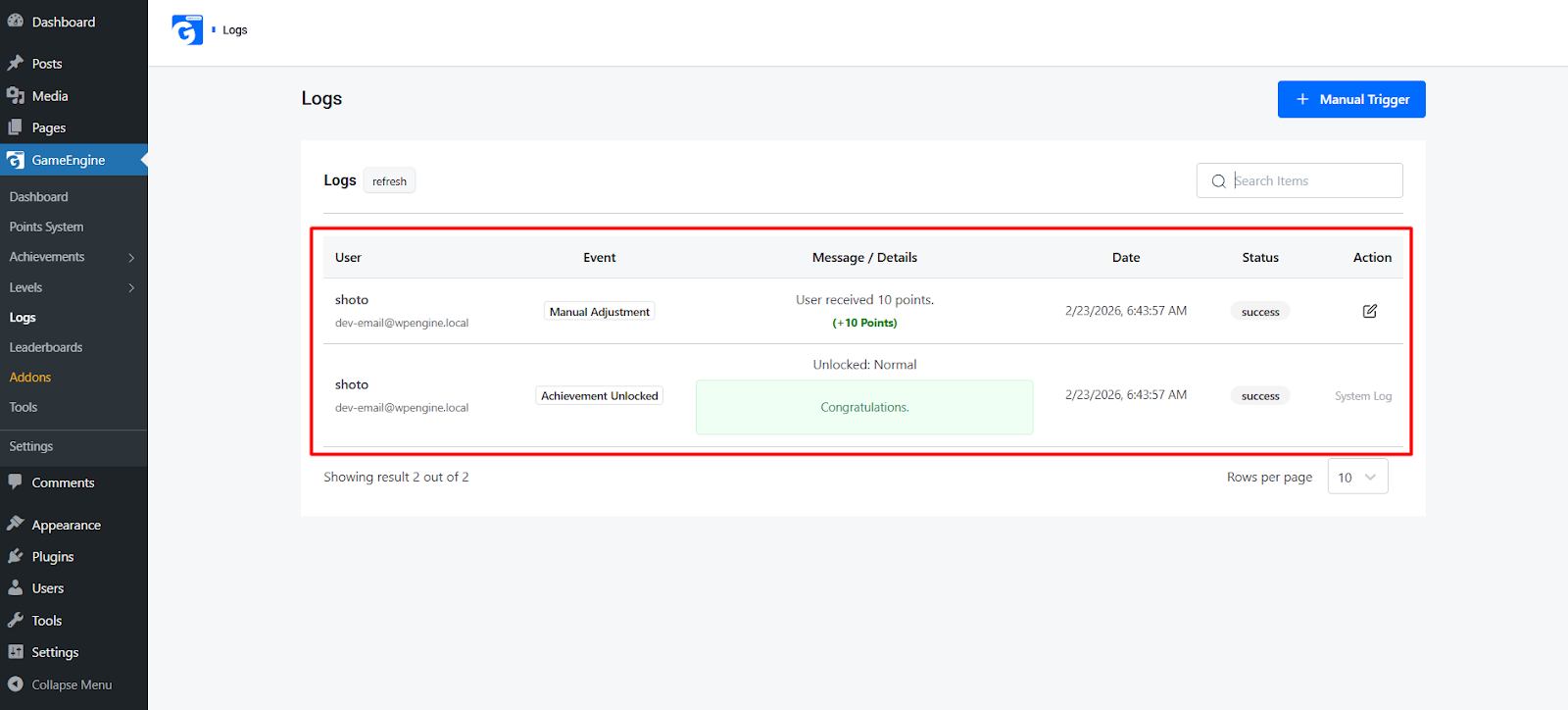Viewport: 1568px width, 710px height.
Task: Click the (+10 Points) green text
Action: [x=864, y=323]
